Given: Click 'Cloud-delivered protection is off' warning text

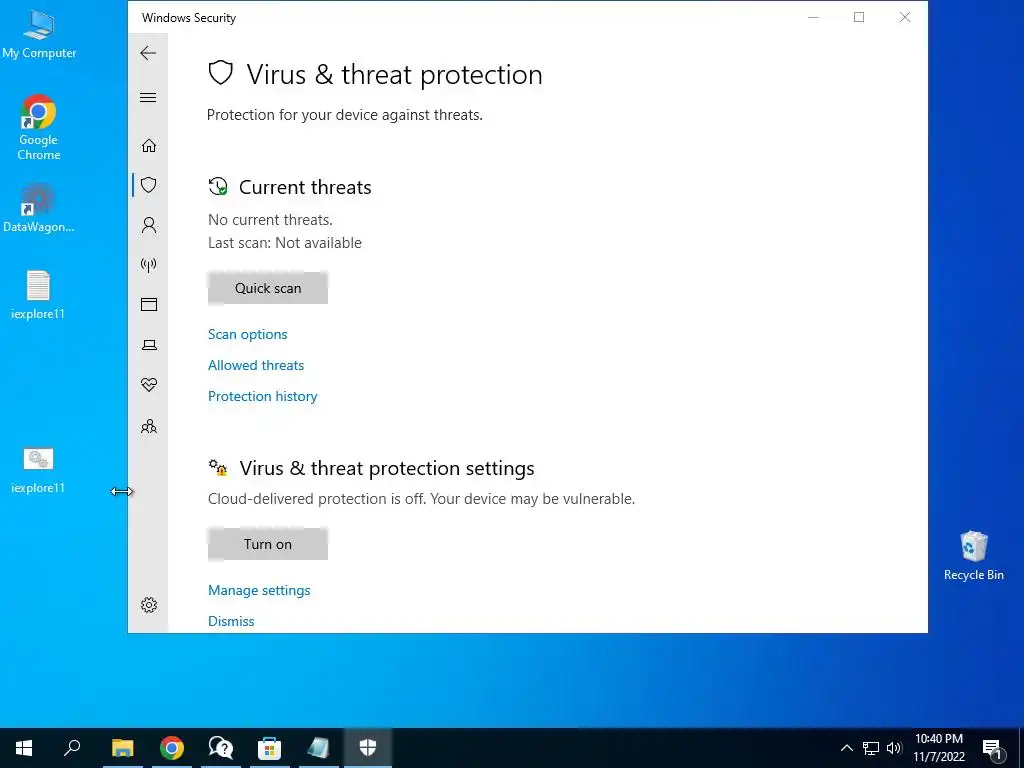Looking at the screenshot, I should point(421,499).
